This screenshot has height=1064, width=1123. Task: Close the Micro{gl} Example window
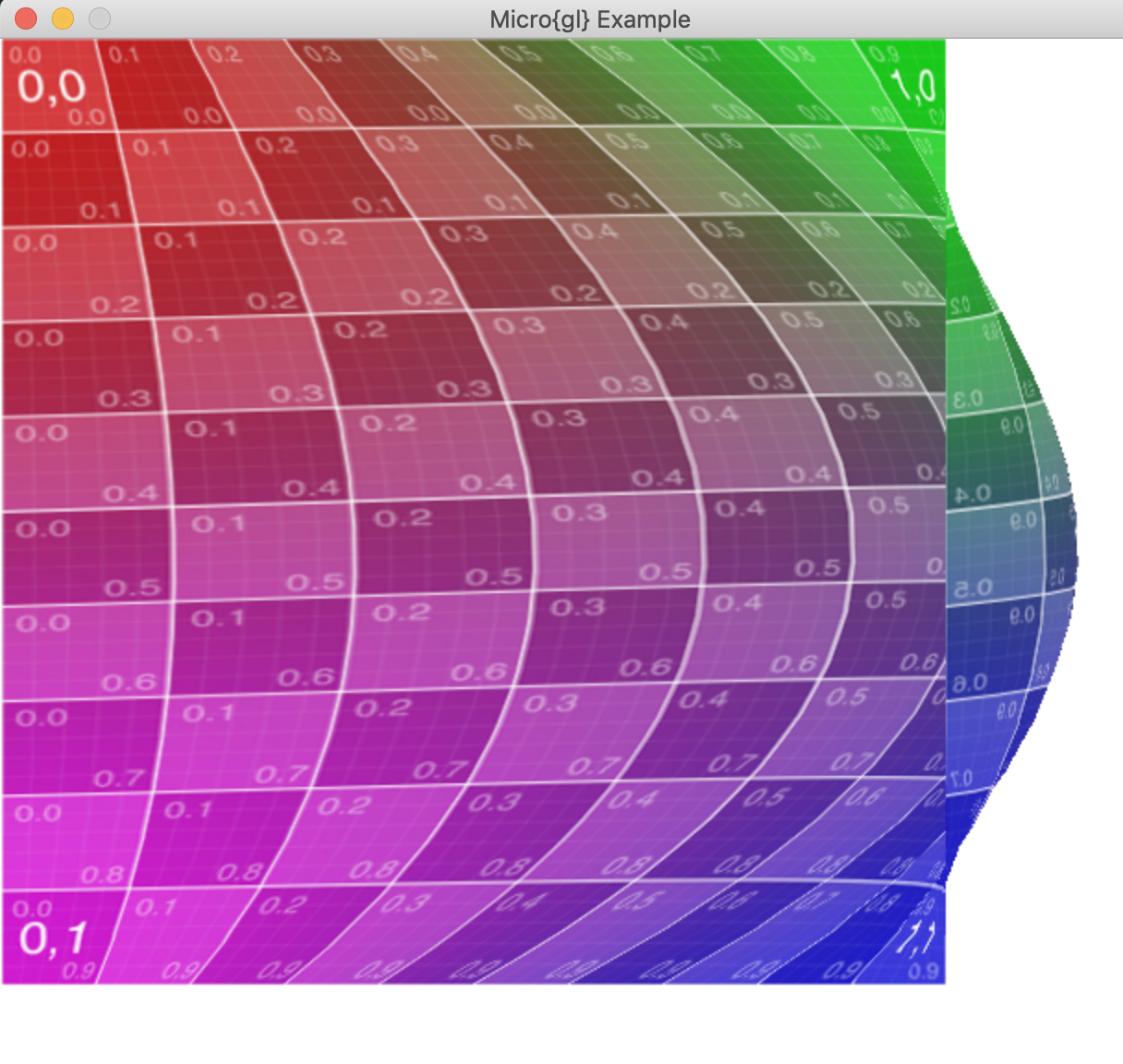26,18
